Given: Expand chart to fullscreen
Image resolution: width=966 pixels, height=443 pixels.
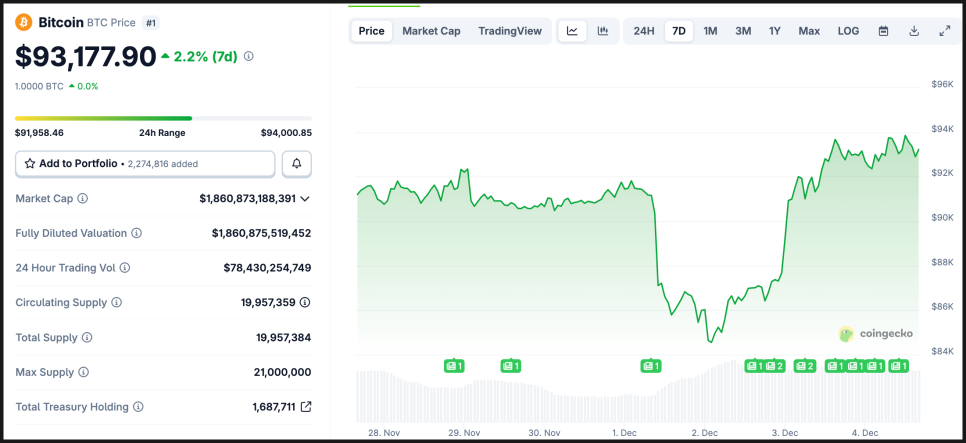Looking at the screenshot, I should coord(944,31).
